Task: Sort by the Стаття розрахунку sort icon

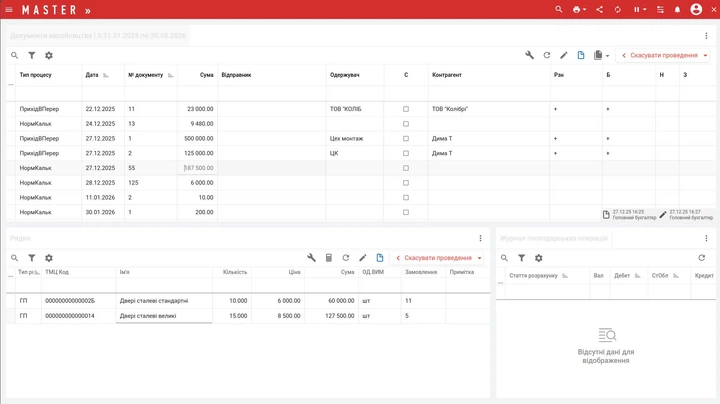Action: click(x=565, y=276)
